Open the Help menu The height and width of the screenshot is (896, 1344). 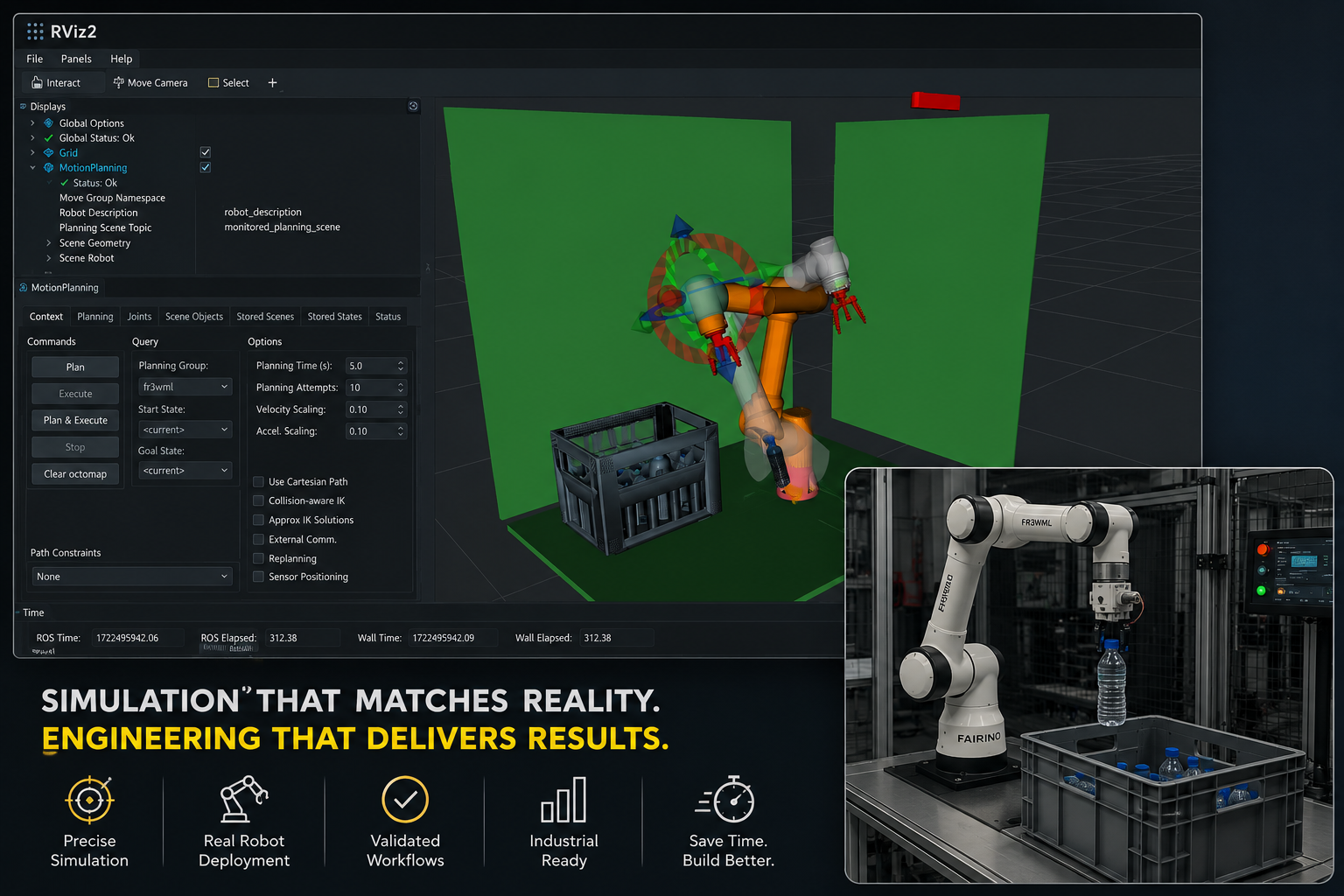pyautogui.click(x=122, y=59)
